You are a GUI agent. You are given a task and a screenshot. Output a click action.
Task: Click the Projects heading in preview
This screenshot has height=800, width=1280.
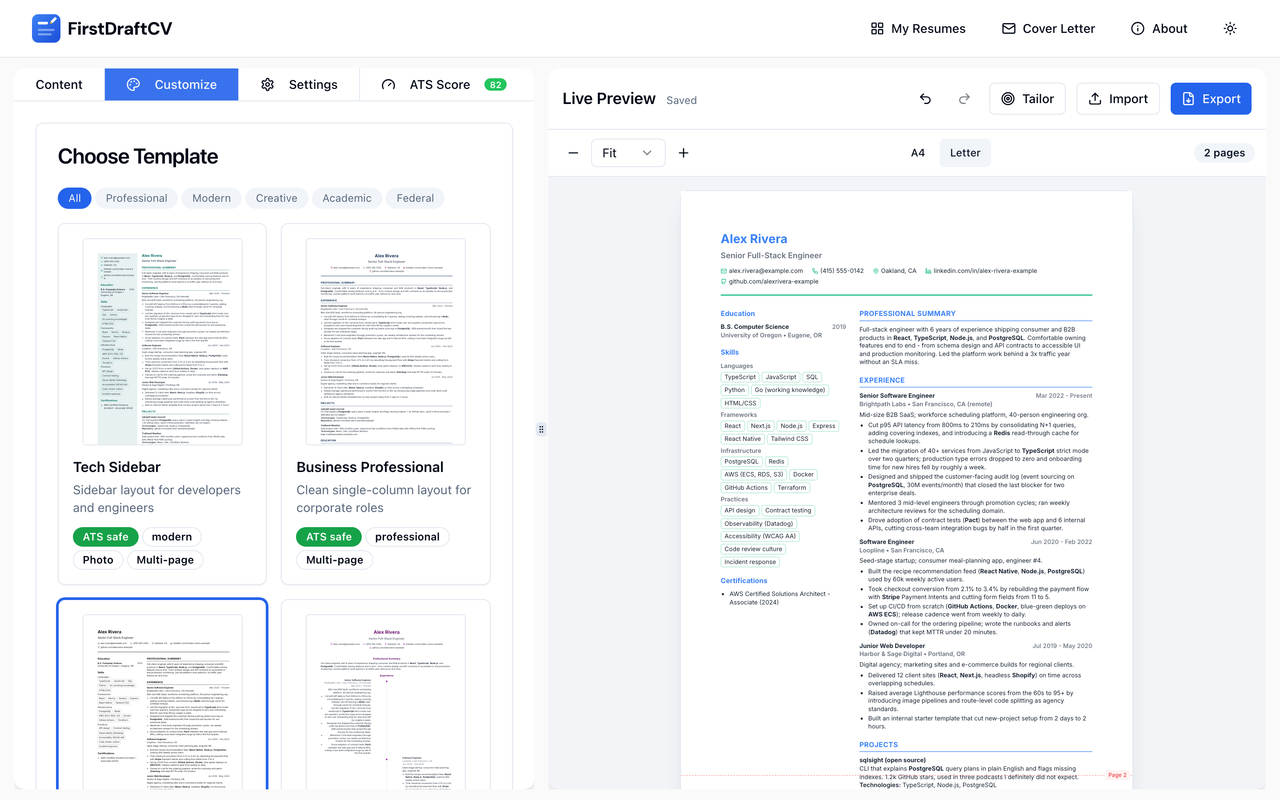click(x=879, y=745)
